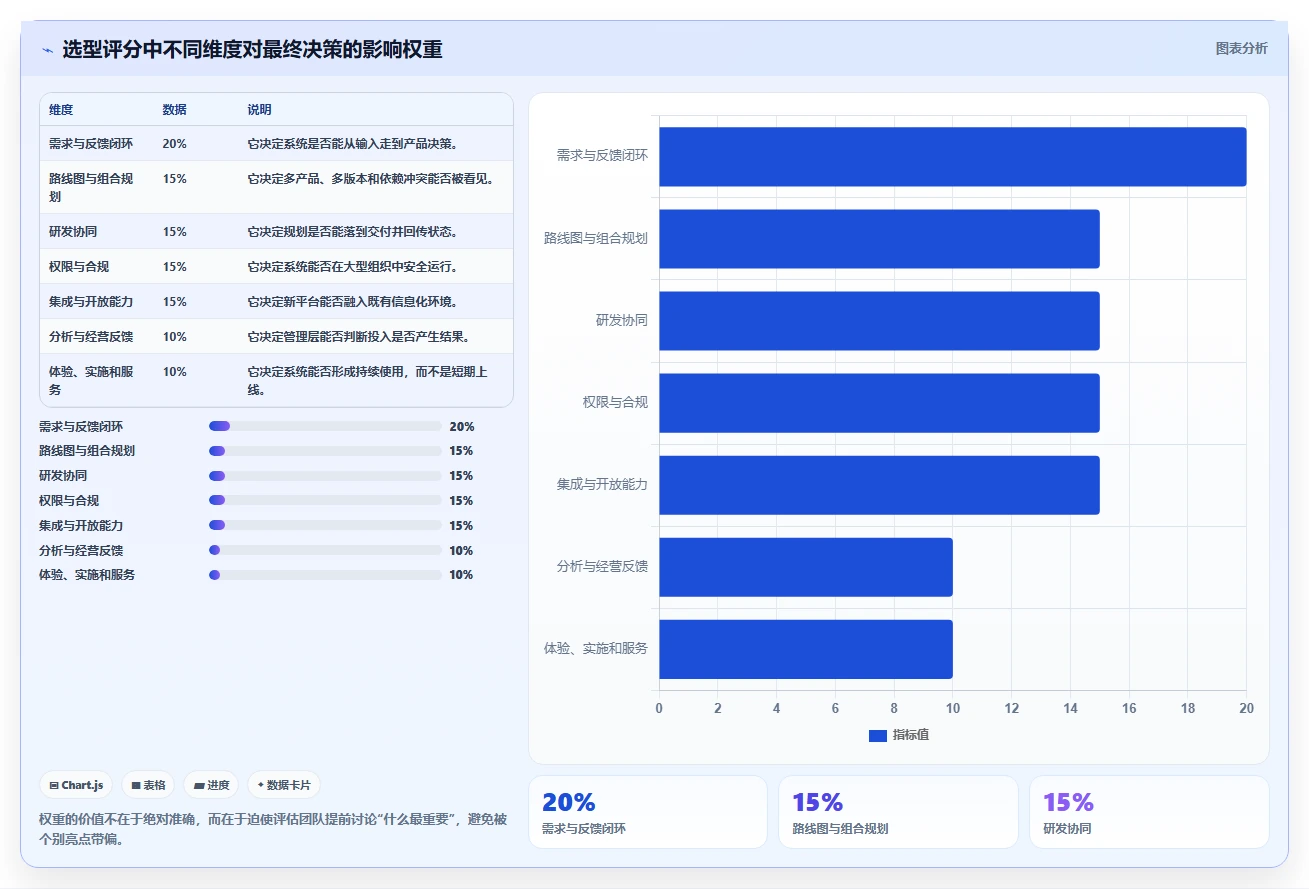The image size is (1309, 889).
Task: Click the 权限与合规 chart bar
Action: [879, 403]
